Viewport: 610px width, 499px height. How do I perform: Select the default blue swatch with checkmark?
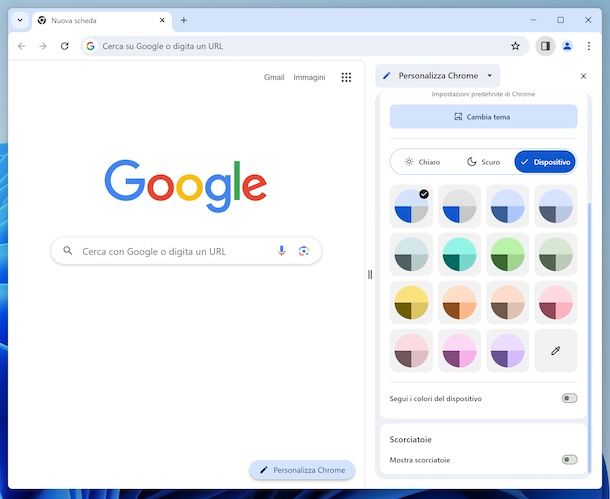pos(411,206)
